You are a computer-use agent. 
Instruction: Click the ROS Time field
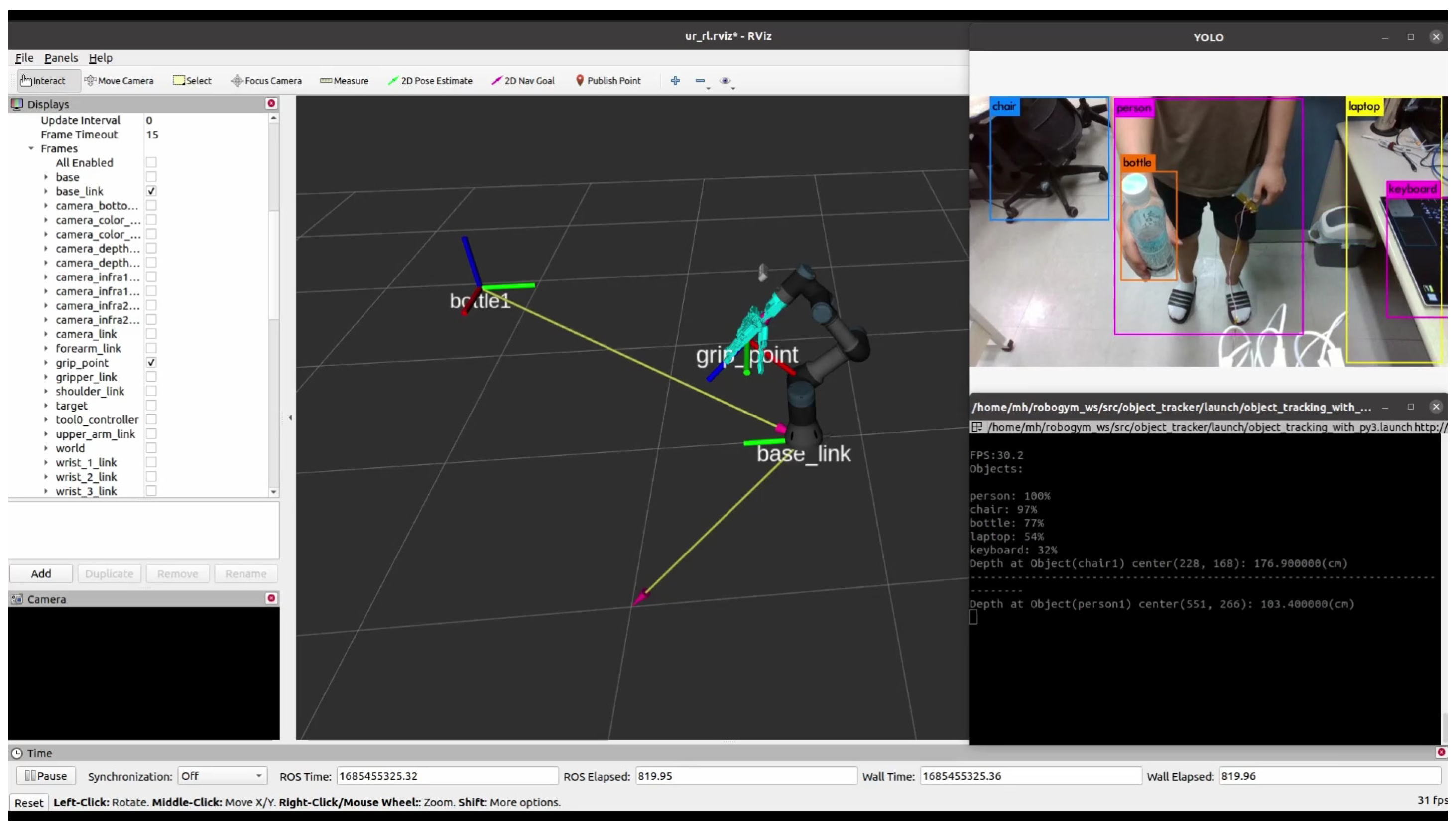point(447,776)
